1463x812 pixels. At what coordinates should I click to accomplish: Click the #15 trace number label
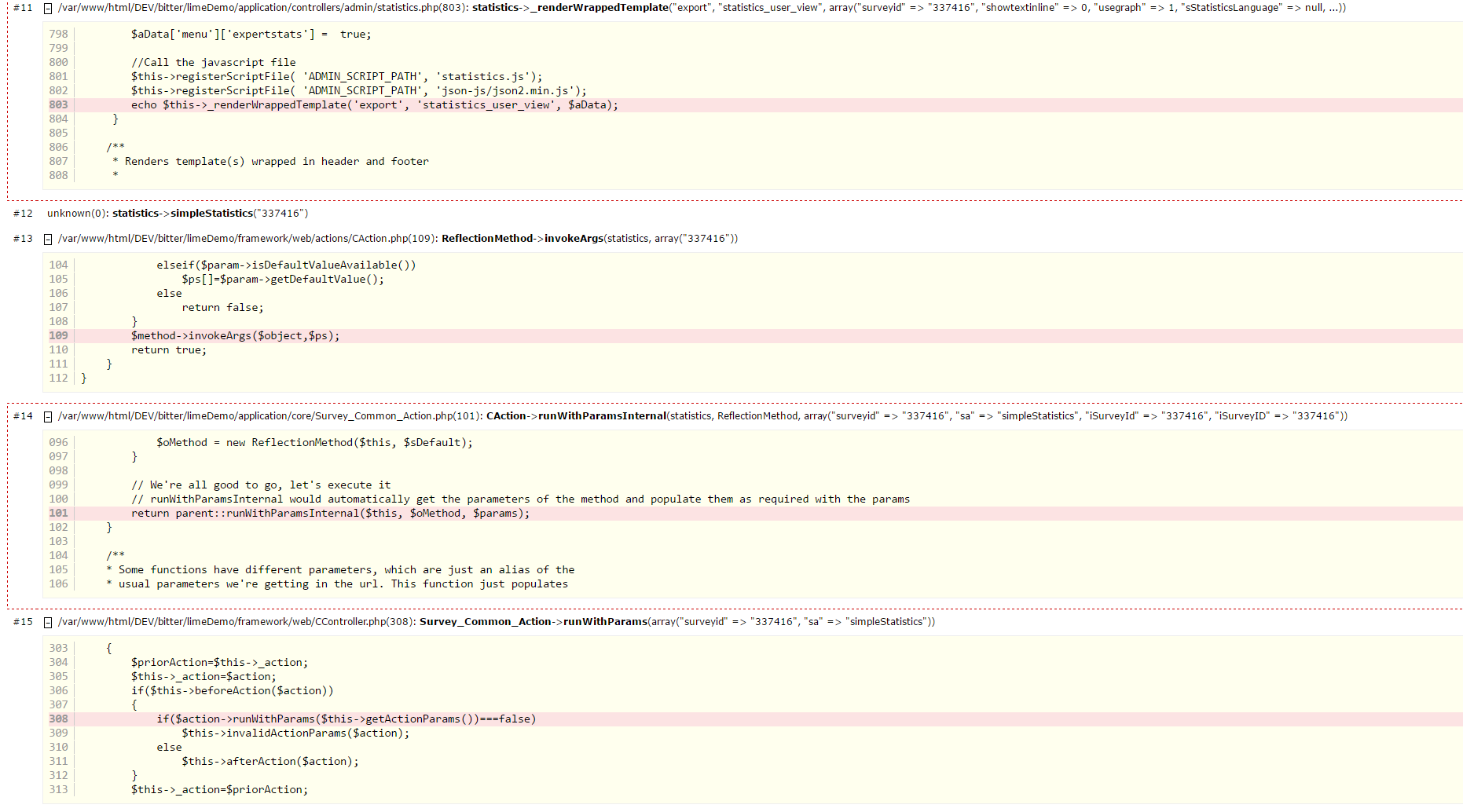23,622
